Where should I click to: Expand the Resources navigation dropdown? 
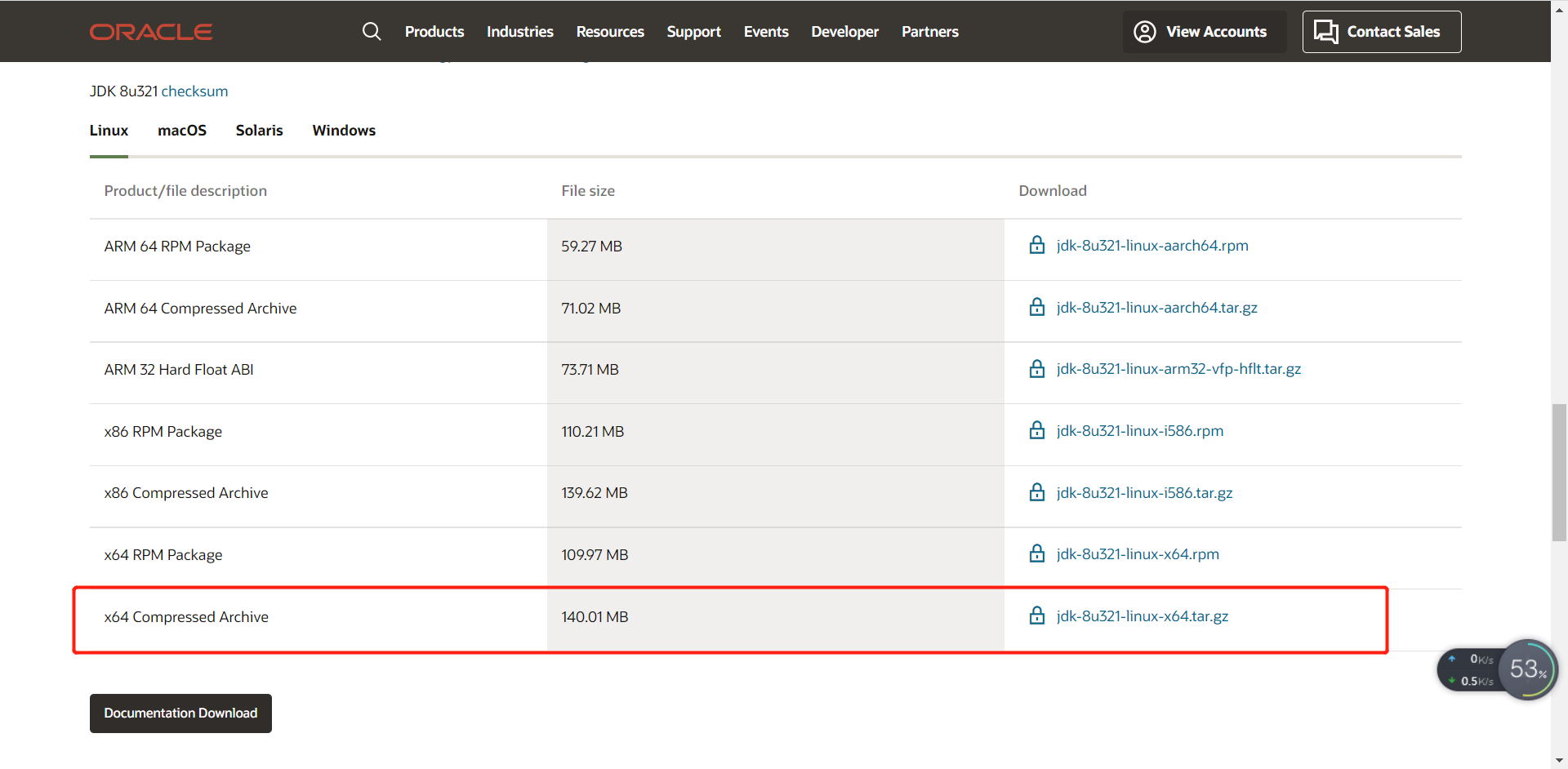click(x=609, y=31)
